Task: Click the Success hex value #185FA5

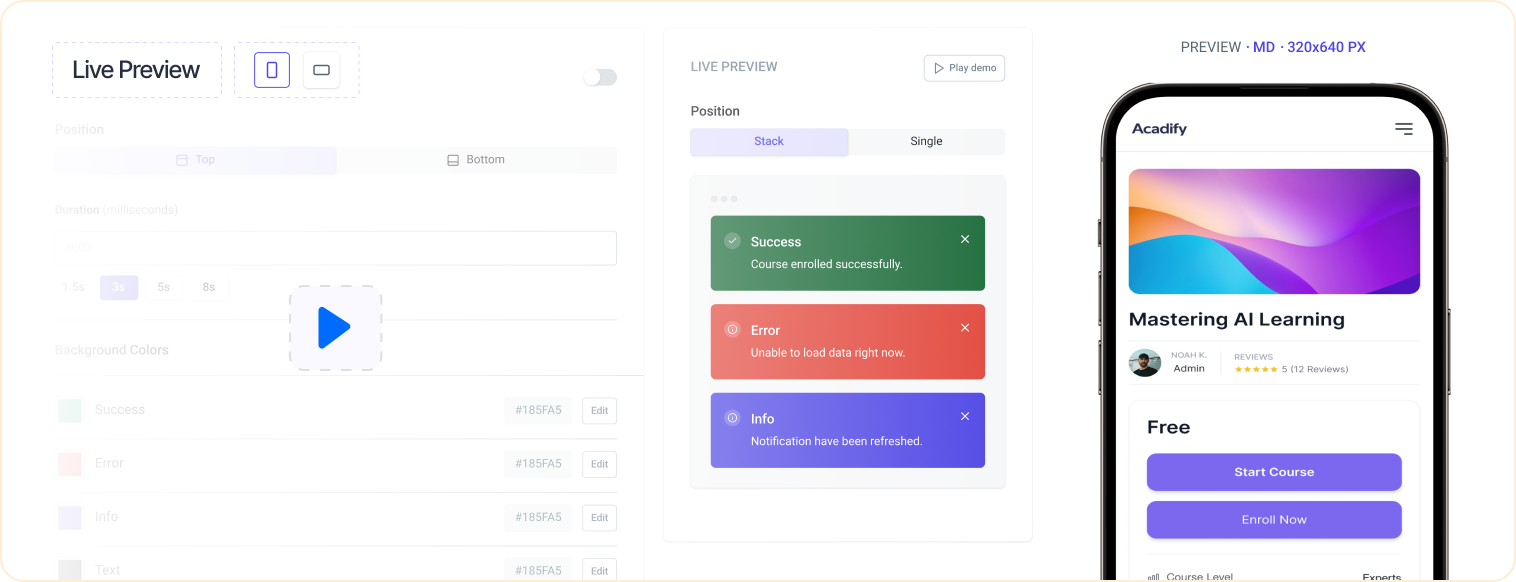Action: (538, 410)
